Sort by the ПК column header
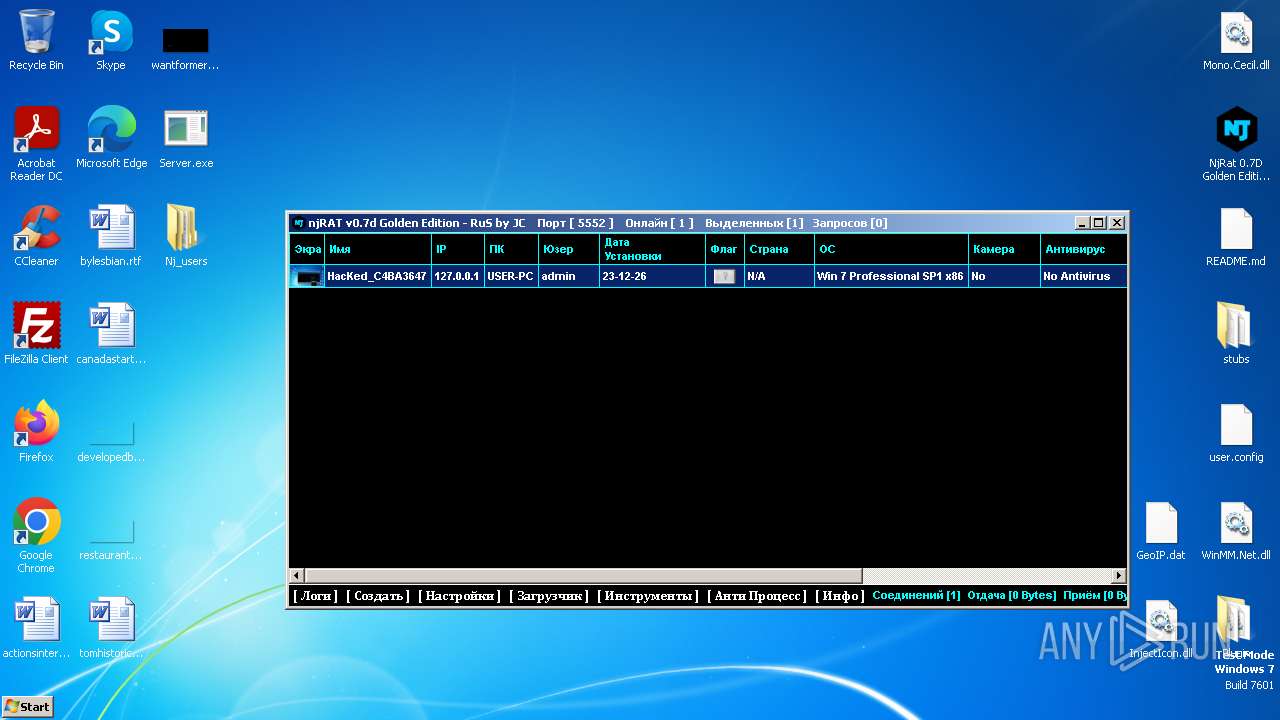This screenshot has width=1280, height=720. [x=512, y=249]
